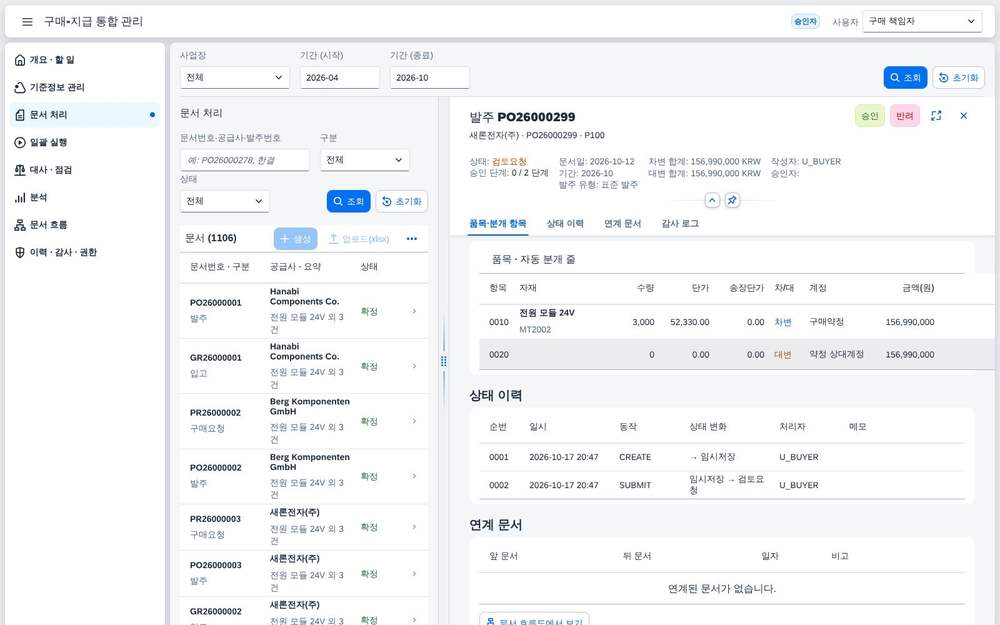The height and width of the screenshot is (625, 1000).
Task: Pin the header with pin icon
Action: pyautogui.click(x=732, y=200)
